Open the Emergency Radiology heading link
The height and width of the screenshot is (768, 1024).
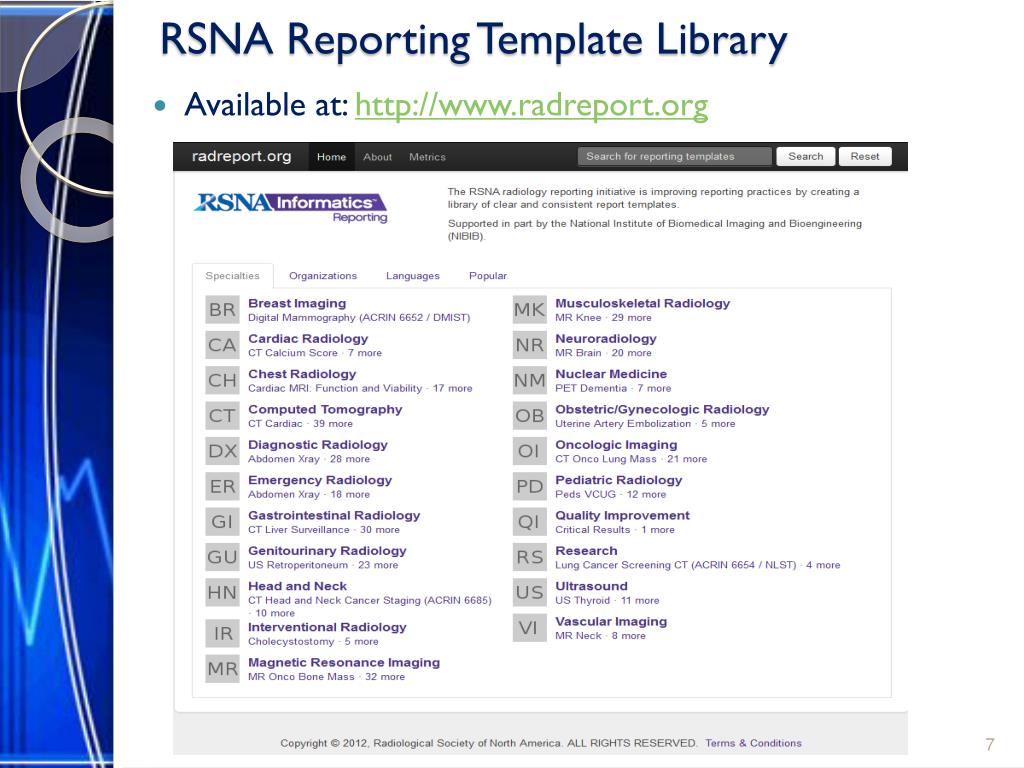pyautogui.click(x=320, y=480)
